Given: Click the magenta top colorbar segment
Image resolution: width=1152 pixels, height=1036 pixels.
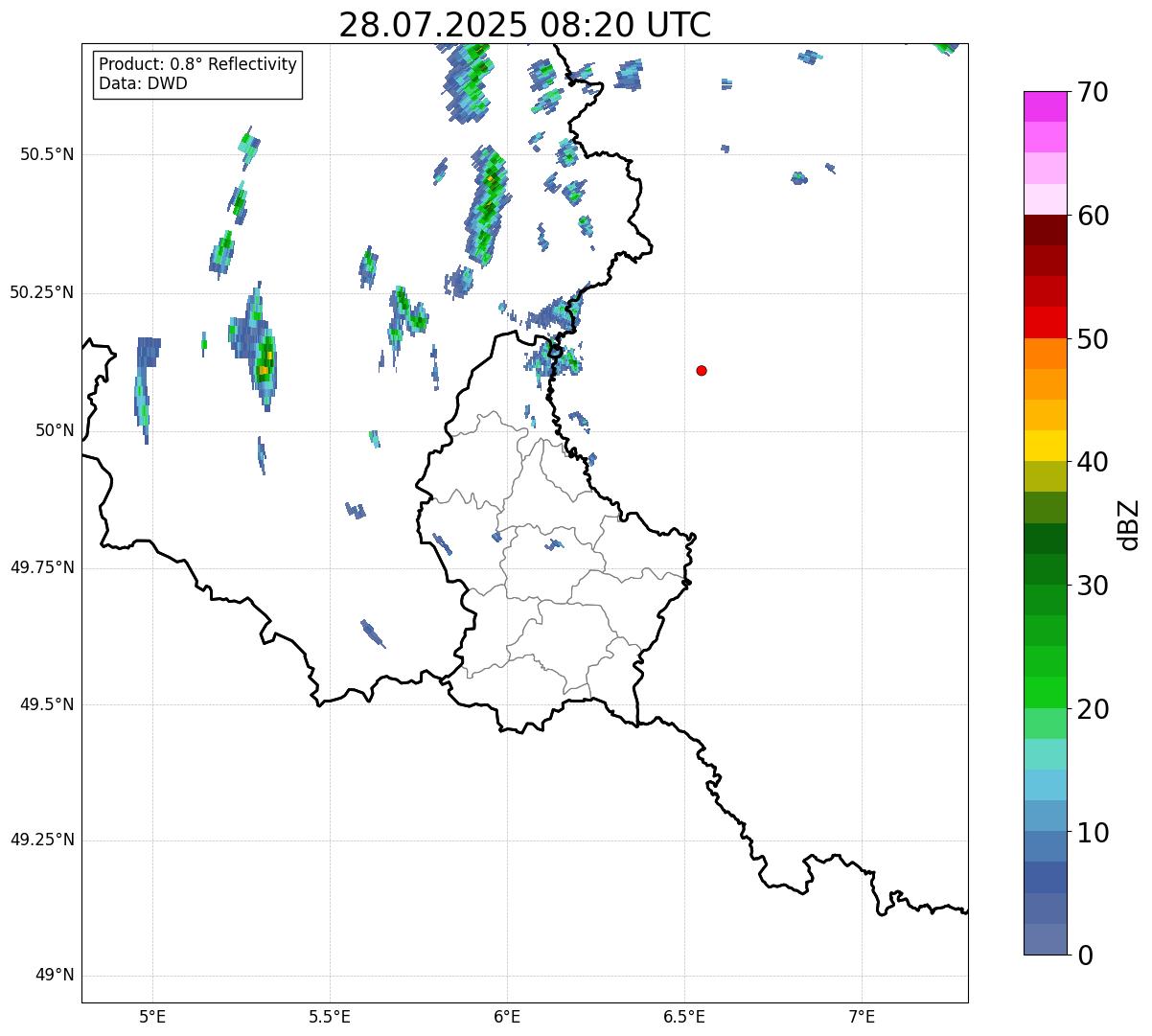Looking at the screenshot, I should [x=1046, y=106].
